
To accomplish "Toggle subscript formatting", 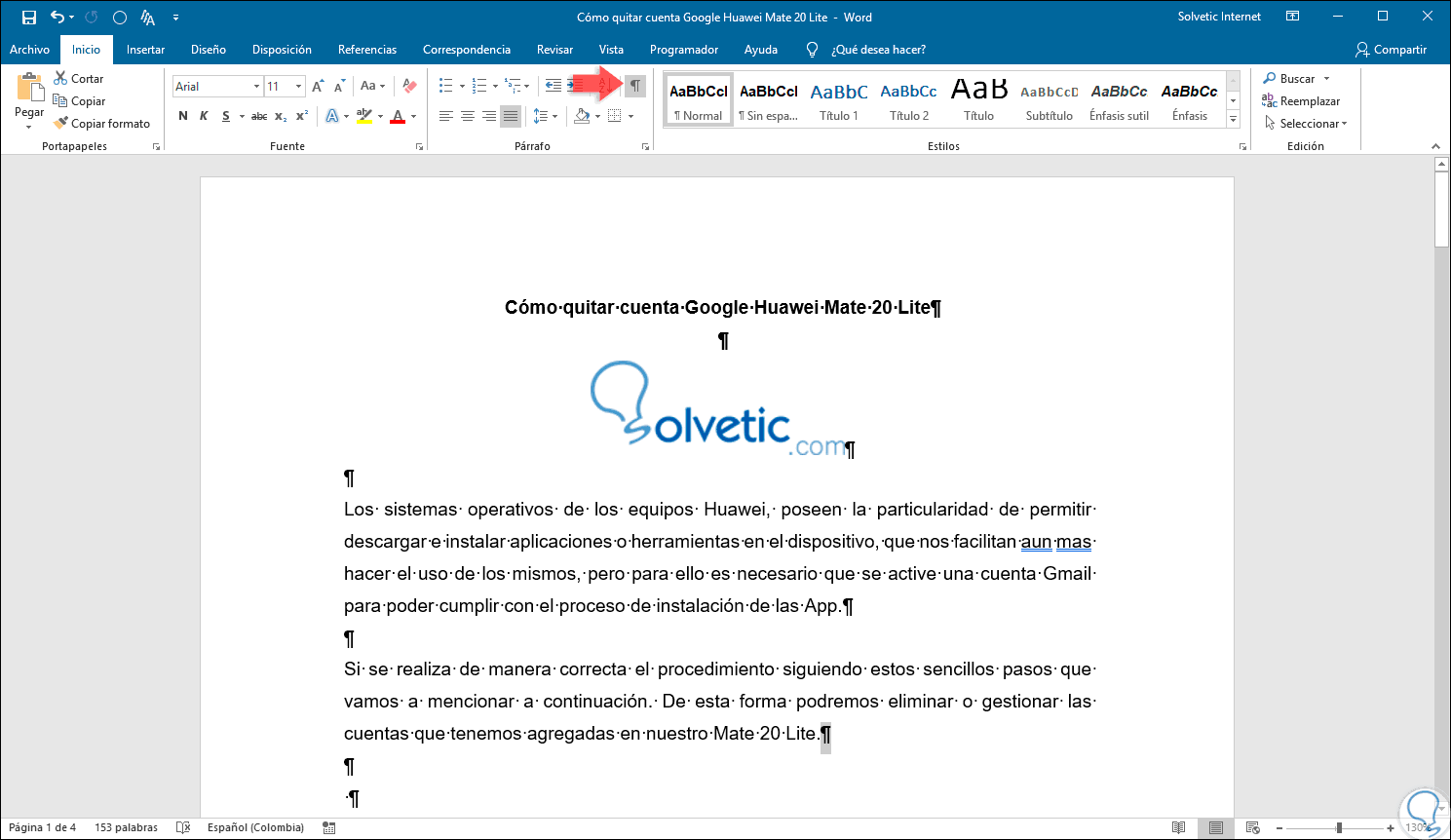I will point(281,117).
